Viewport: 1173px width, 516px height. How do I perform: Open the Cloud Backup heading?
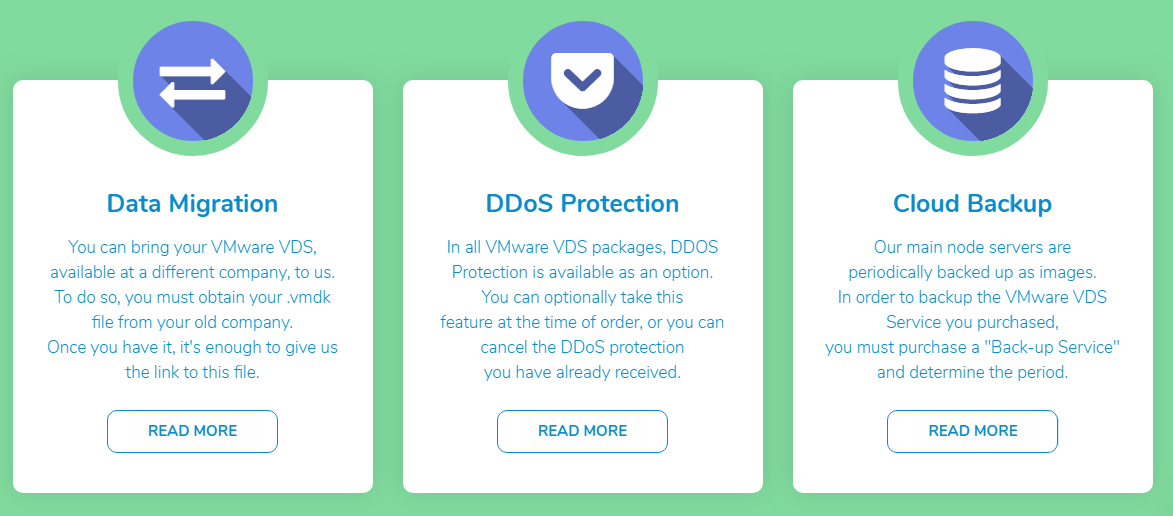[x=973, y=203]
